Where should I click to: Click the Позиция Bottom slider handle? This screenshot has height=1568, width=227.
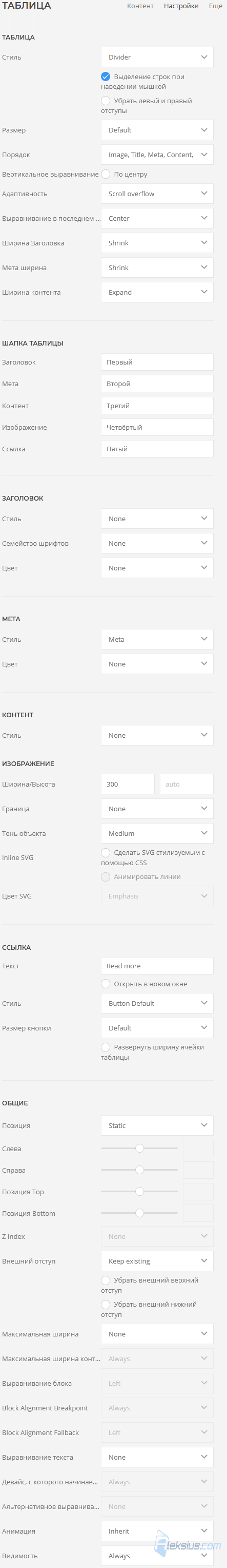(139, 1213)
